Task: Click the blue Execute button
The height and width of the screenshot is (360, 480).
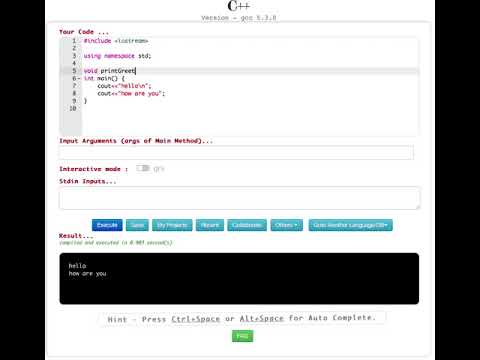Action: coord(107,225)
